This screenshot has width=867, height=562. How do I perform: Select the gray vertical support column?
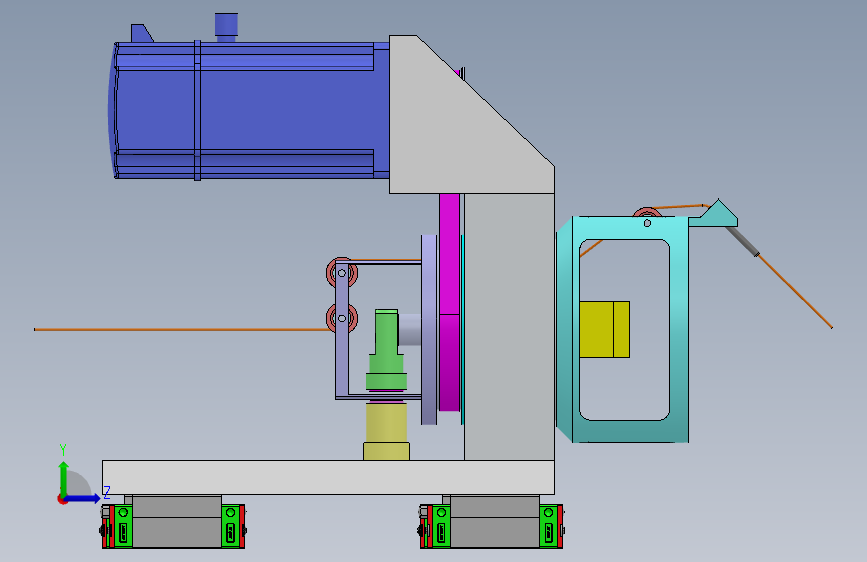tap(509, 326)
